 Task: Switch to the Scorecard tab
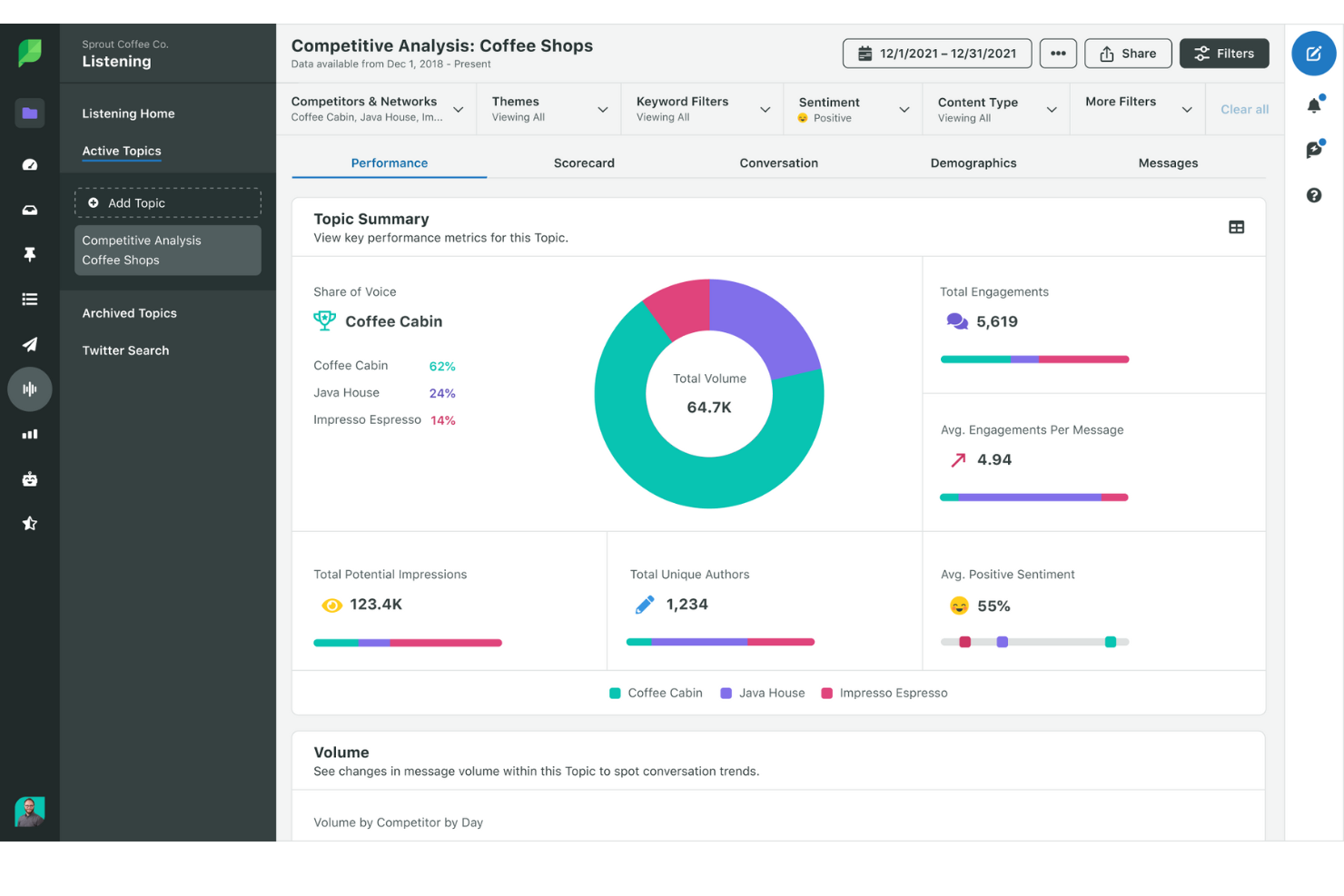584,163
